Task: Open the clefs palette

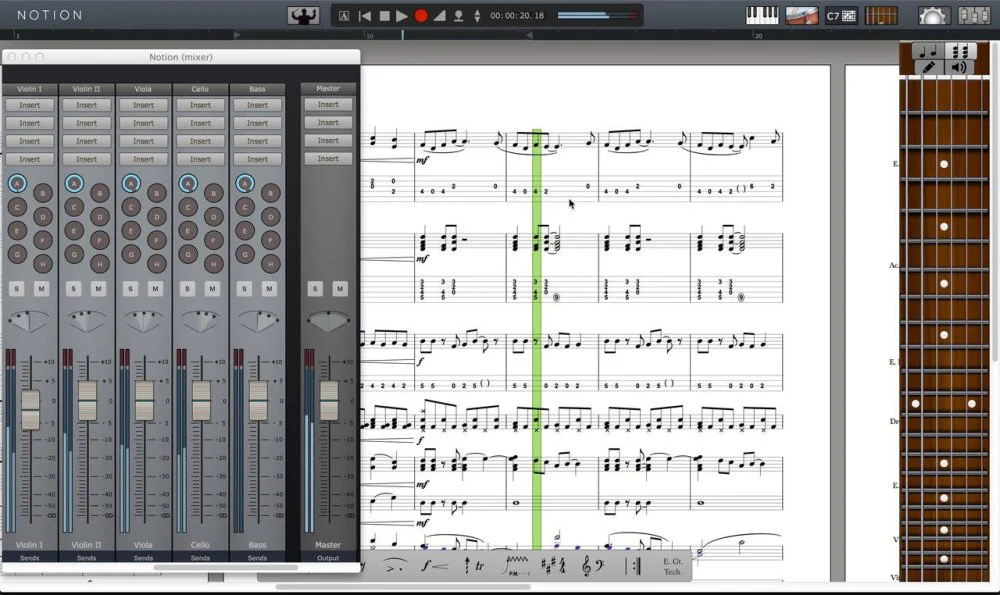Action: [592, 565]
